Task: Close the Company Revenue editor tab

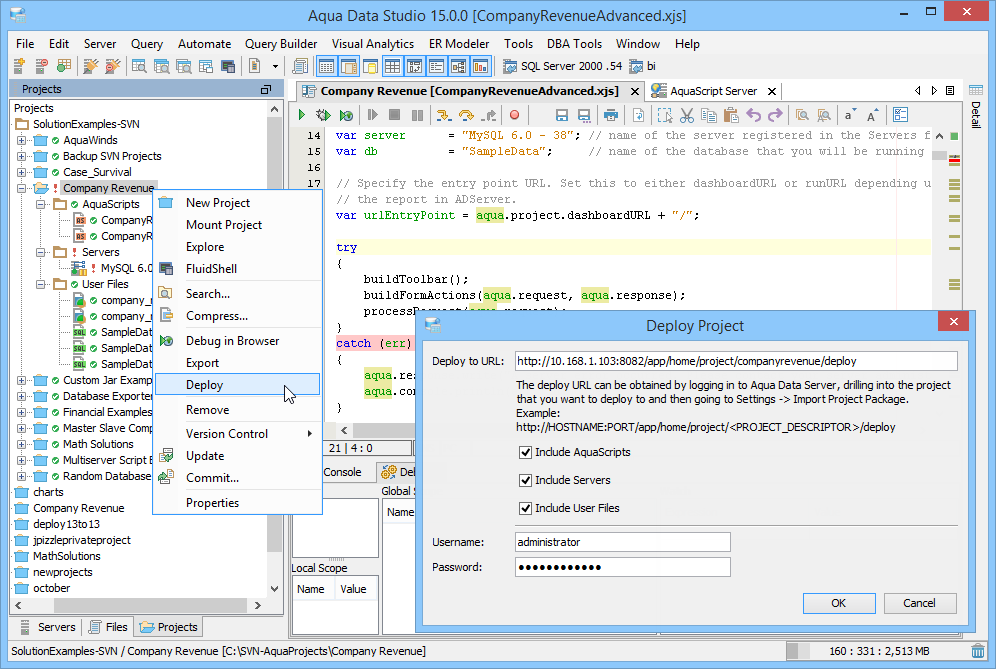Action: 635,91
